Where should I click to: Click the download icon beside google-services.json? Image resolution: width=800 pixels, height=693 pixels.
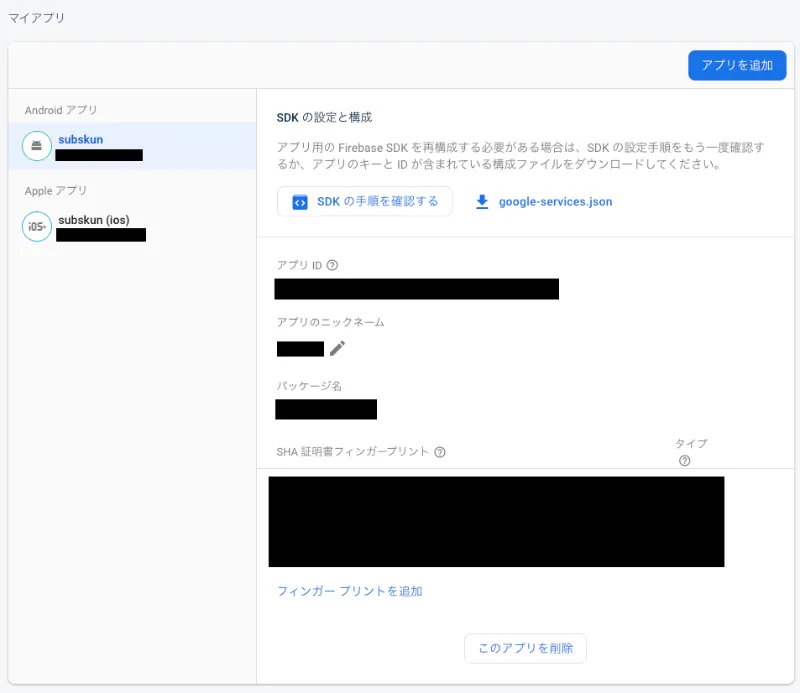pyautogui.click(x=482, y=201)
